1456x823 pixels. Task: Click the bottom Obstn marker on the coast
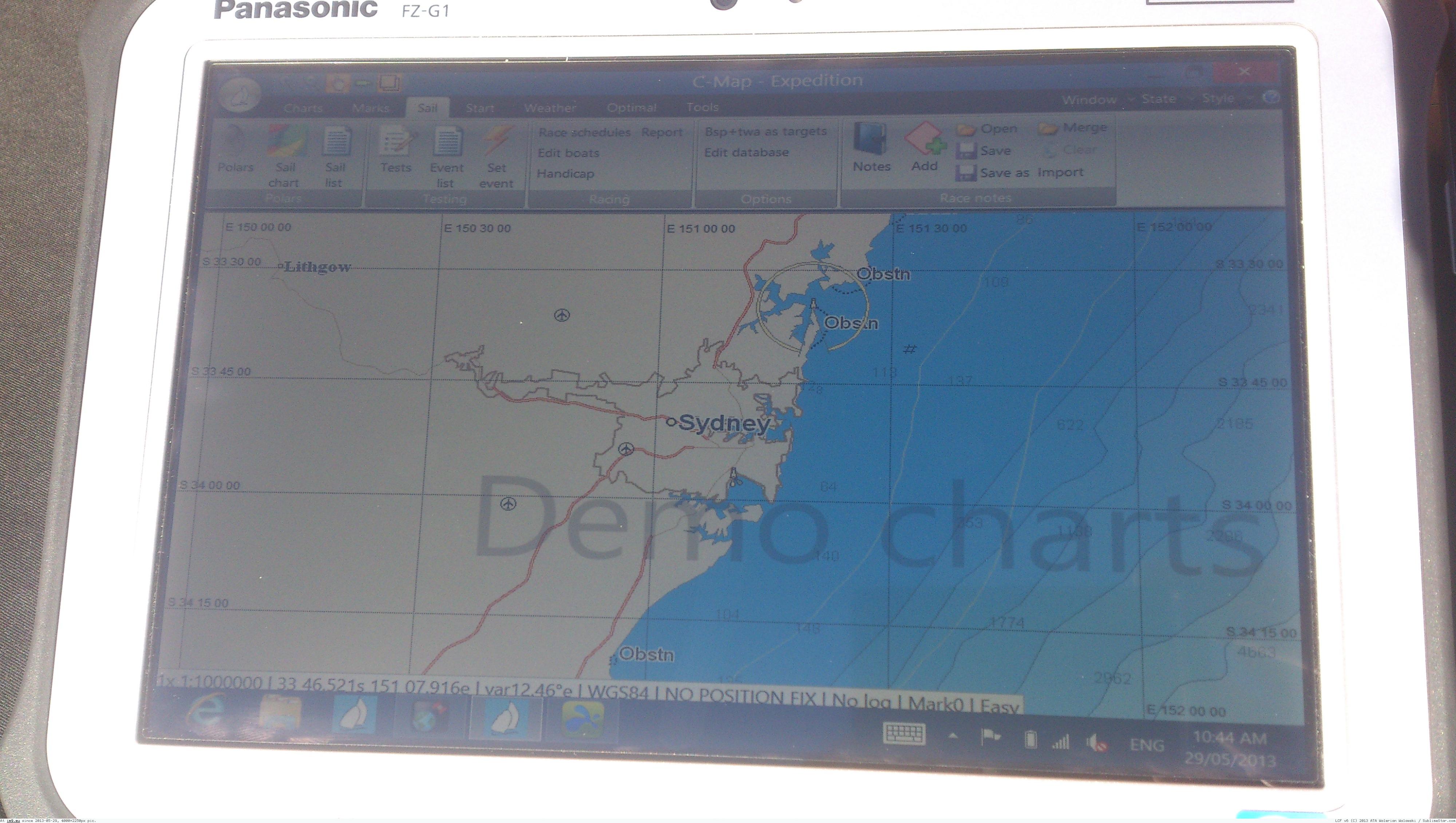646,654
